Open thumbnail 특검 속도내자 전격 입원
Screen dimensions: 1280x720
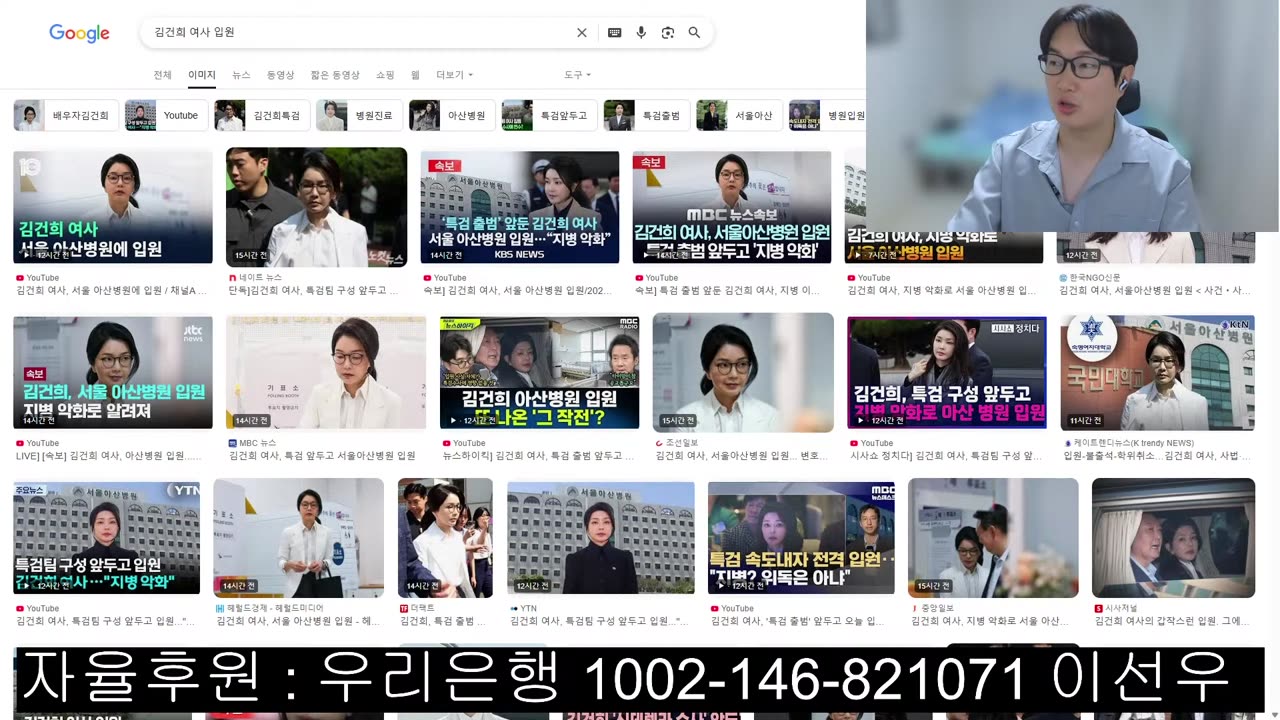[801, 538]
